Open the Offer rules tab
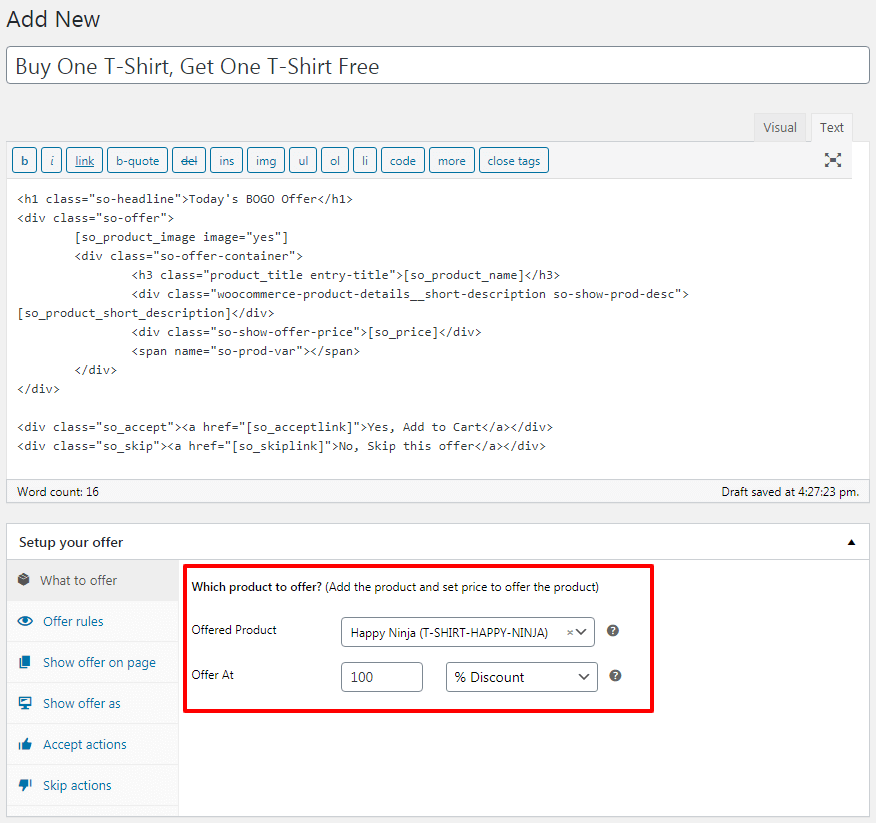This screenshot has width=876, height=823. (x=93, y=621)
